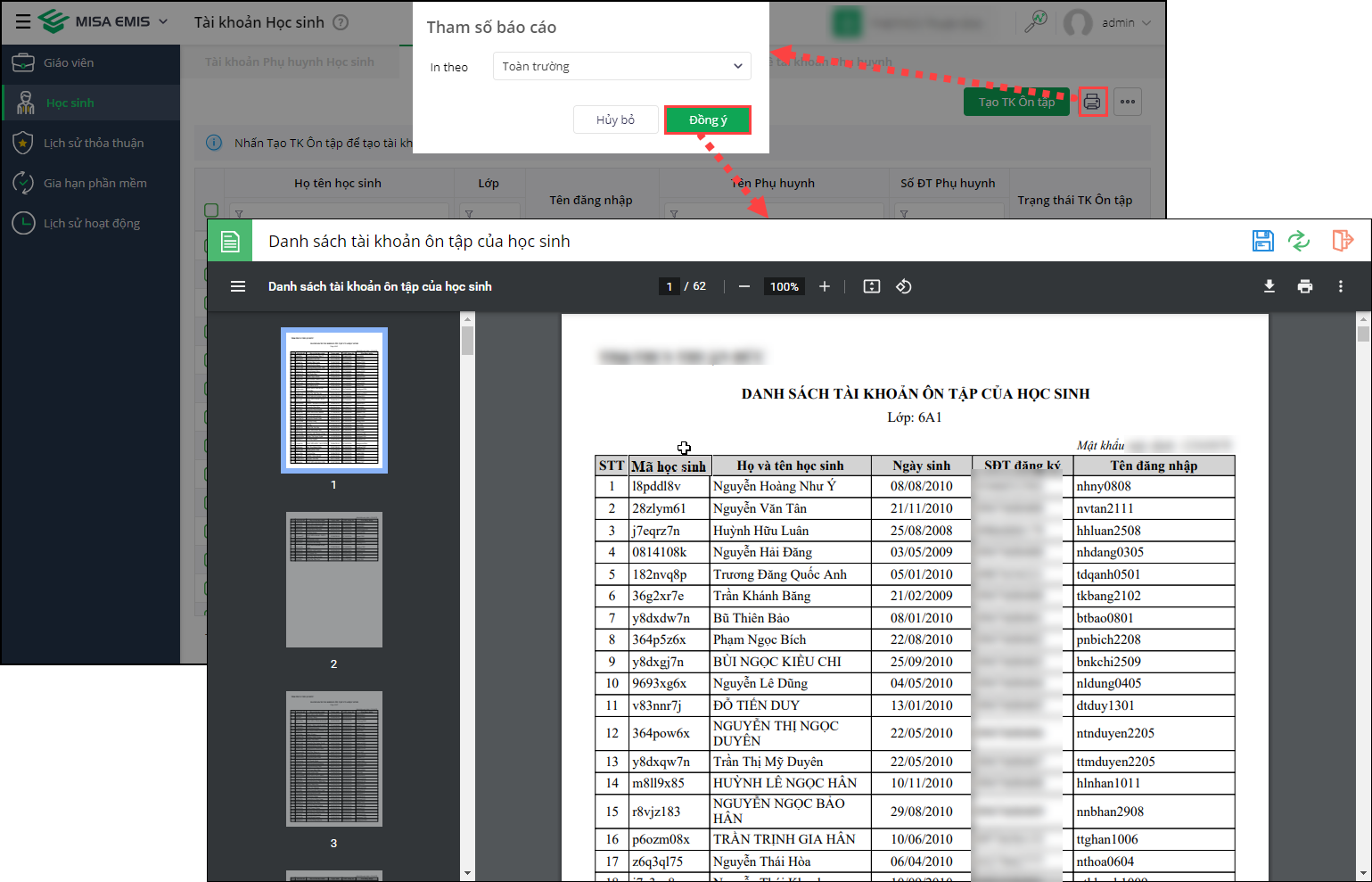
Task: Select Học sinh in the sidebar
Action: [x=91, y=103]
